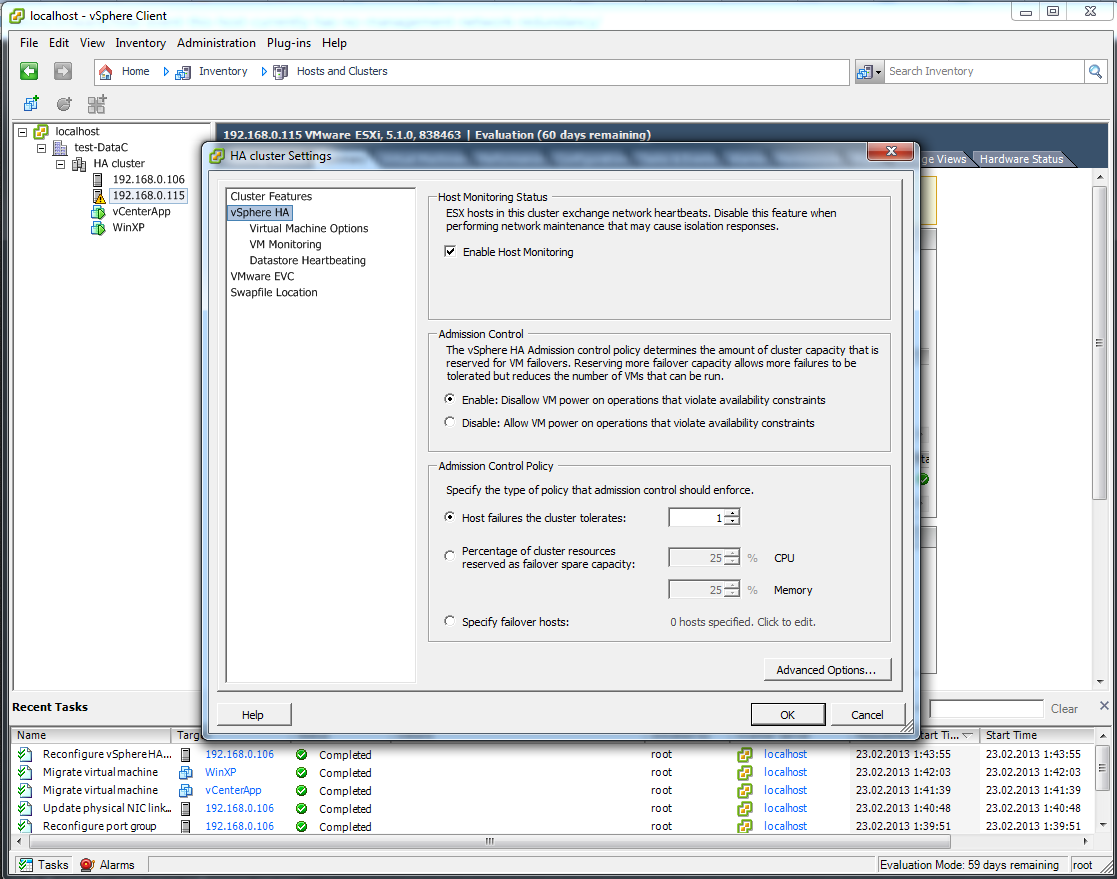Click the Update physical NIC link task icon
Viewport: 1117px width, 879px height.
coord(26,808)
